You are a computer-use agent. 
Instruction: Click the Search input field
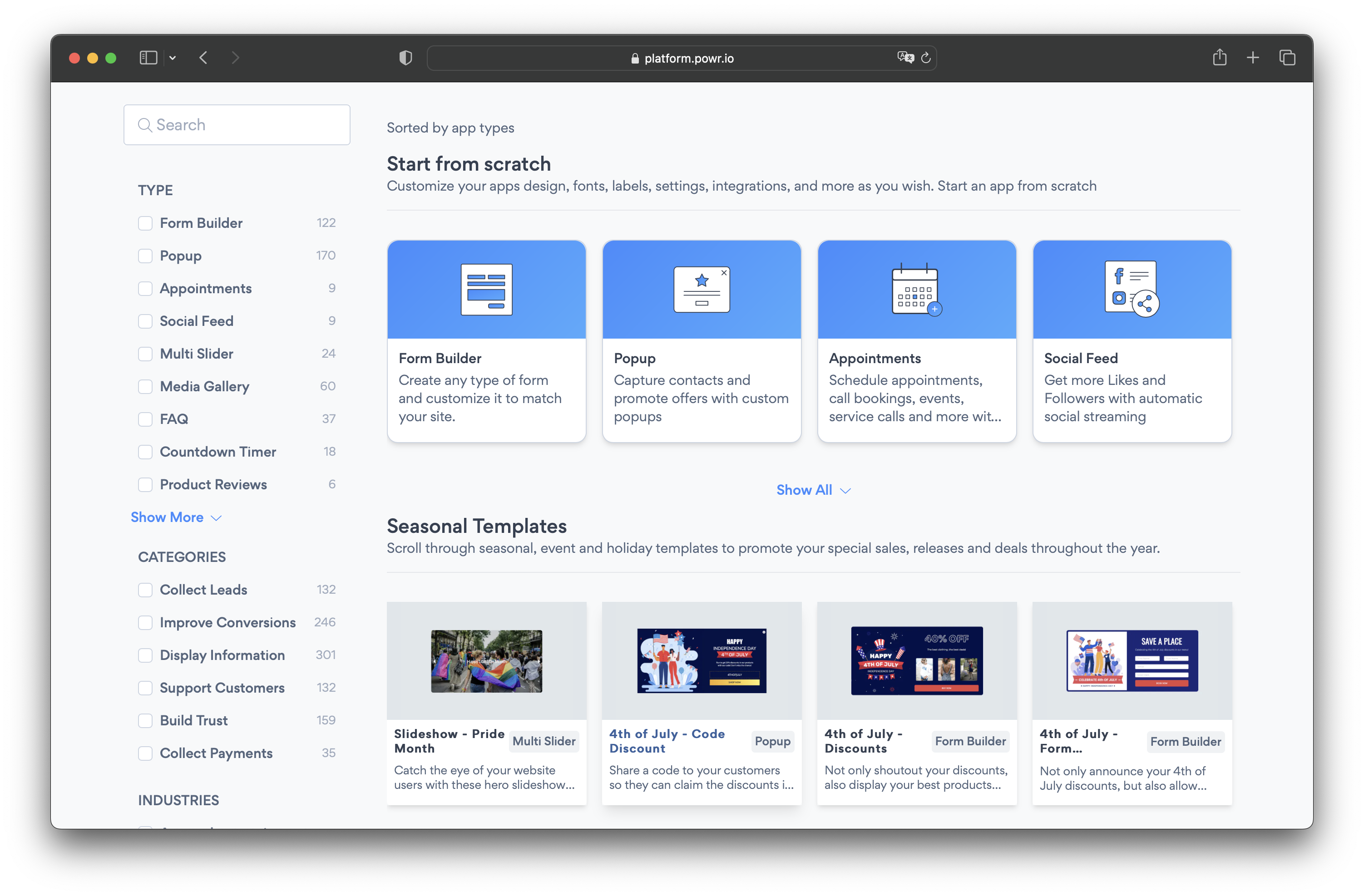(238, 124)
